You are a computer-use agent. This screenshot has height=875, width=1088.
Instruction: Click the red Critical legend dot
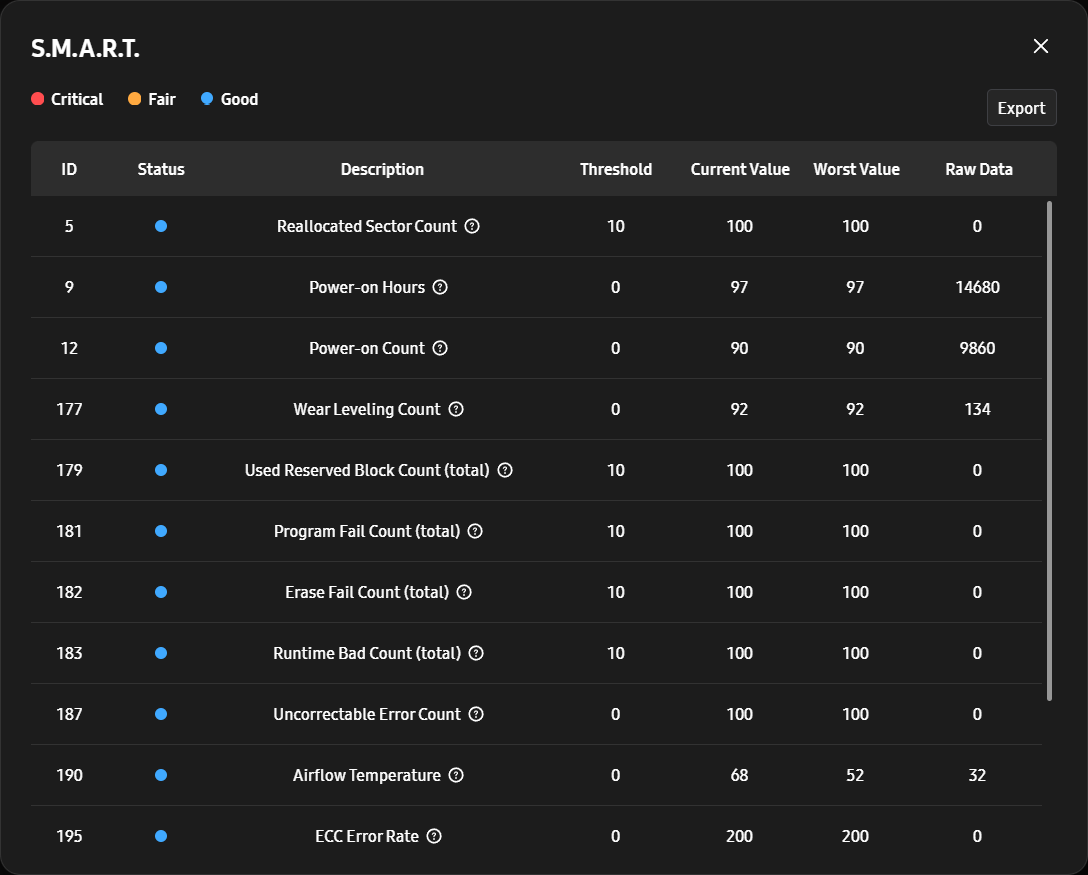(x=37, y=99)
